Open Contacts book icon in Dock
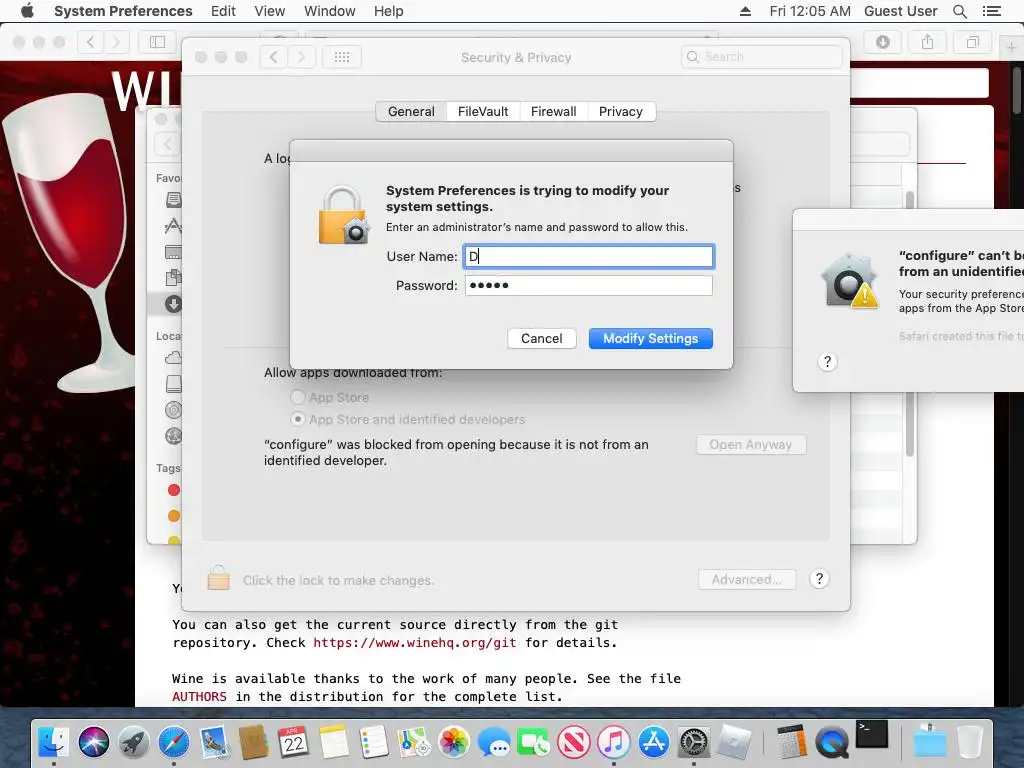 253,743
